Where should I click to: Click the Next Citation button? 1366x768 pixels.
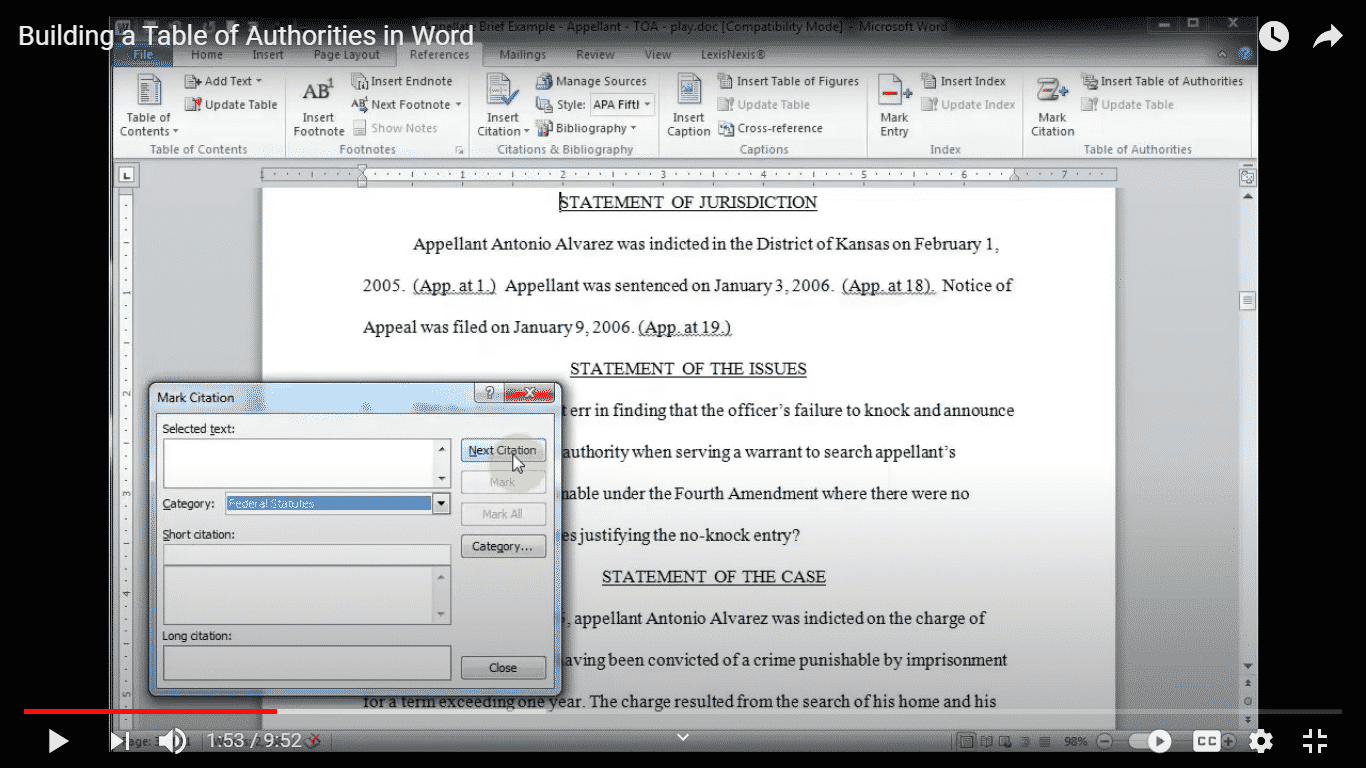pyautogui.click(x=503, y=451)
